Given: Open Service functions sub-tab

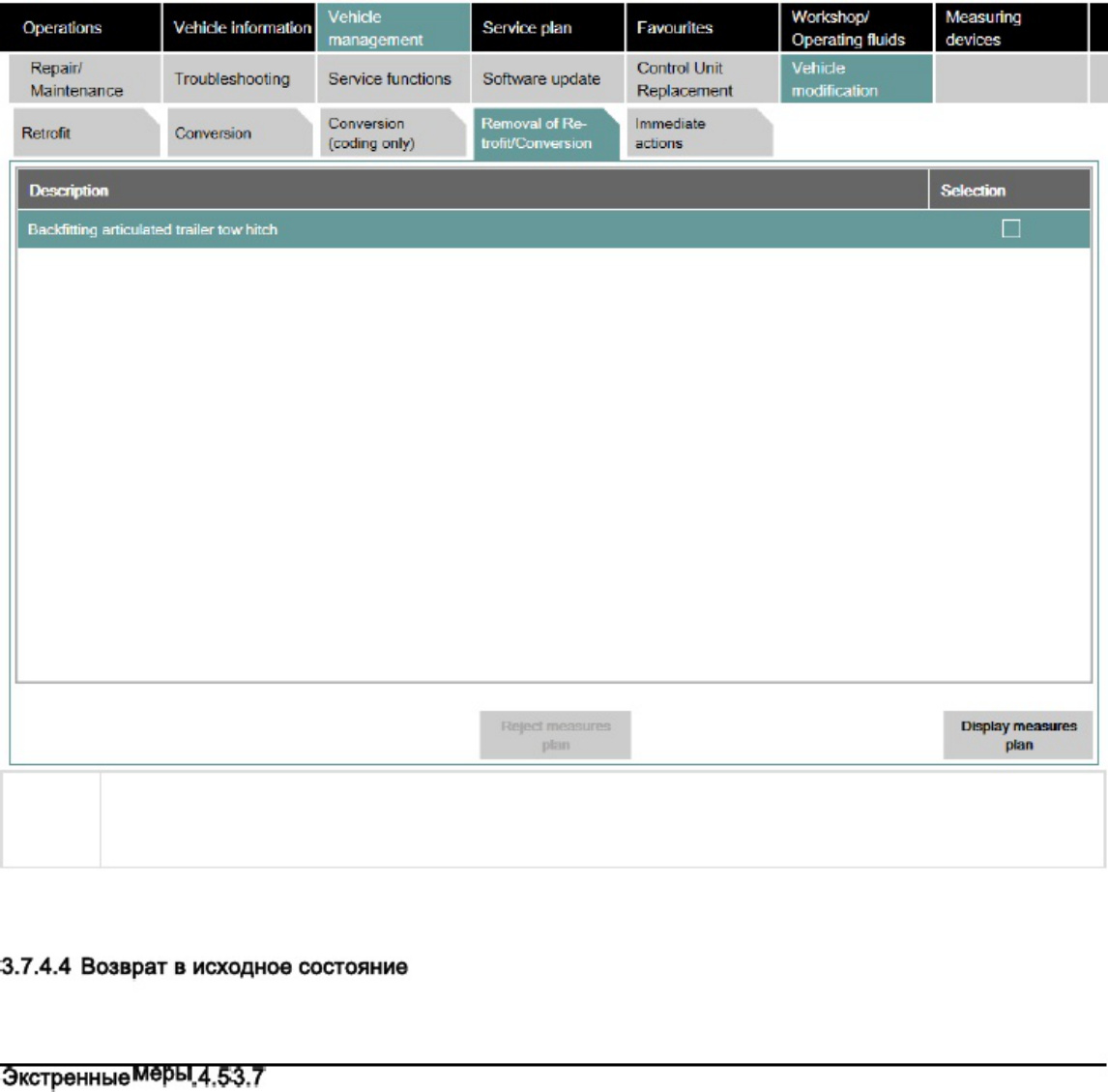Looking at the screenshot, I should 394,79.
